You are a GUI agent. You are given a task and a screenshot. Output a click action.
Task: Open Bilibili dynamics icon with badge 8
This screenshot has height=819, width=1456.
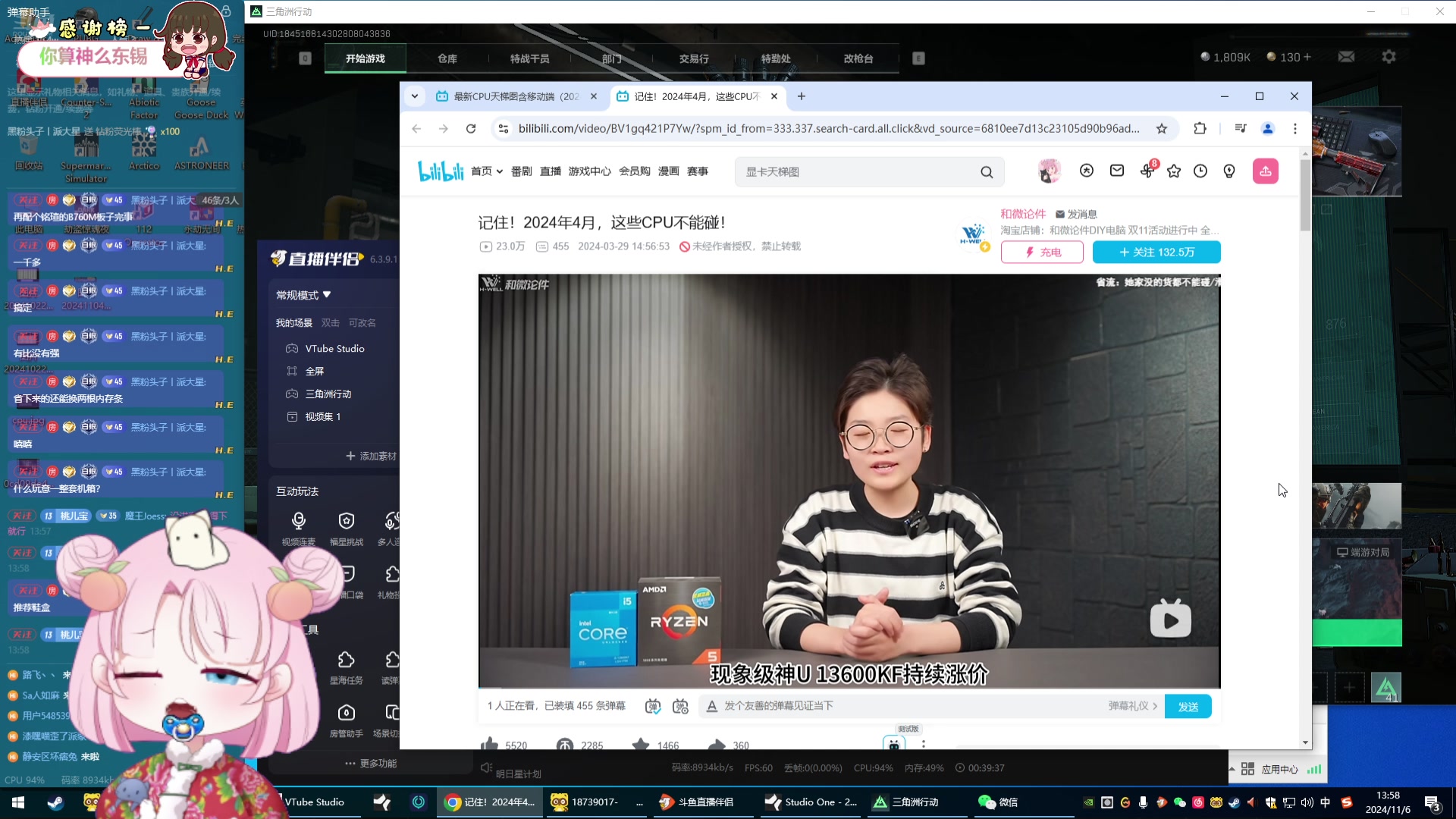[x=1147, y=171]
